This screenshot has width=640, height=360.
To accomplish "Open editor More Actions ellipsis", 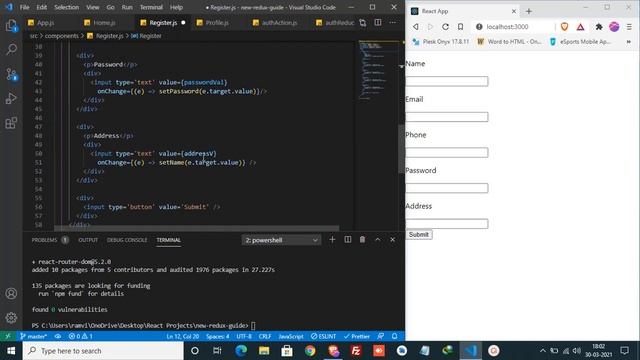I will tap(393, 23).
